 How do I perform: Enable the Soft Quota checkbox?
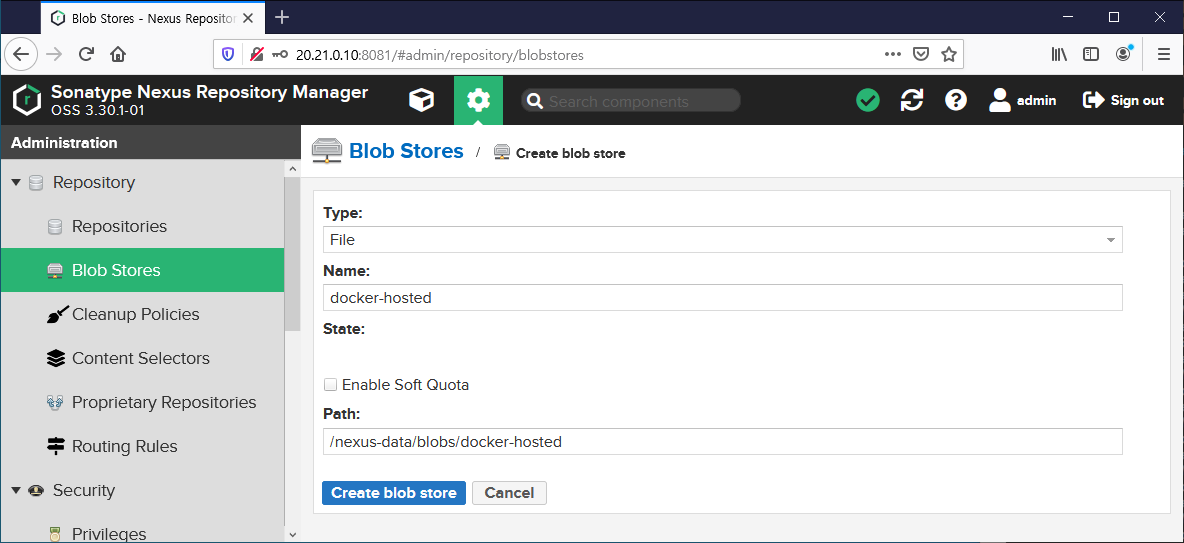coord(330,384)
